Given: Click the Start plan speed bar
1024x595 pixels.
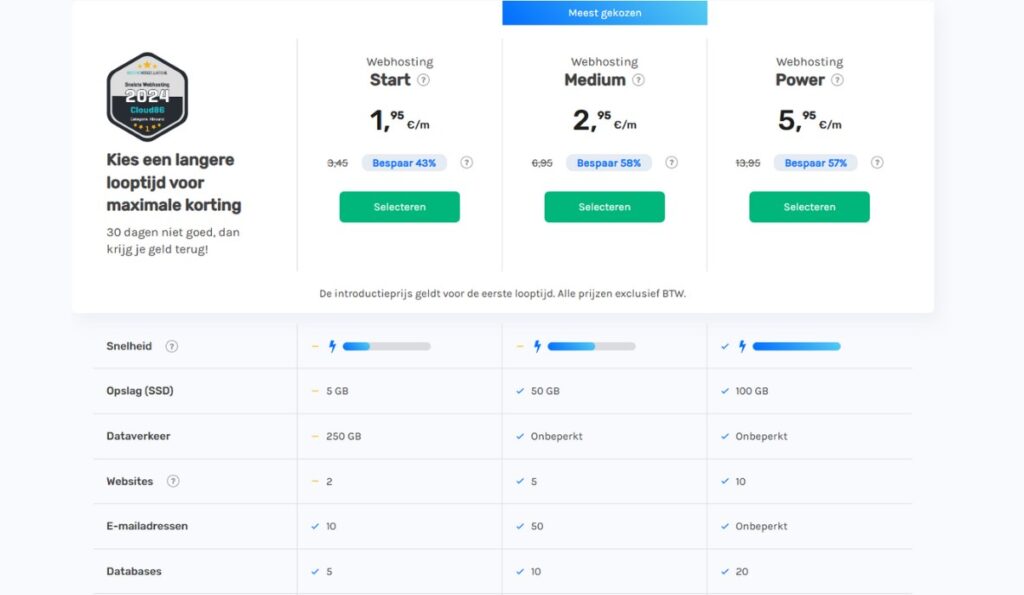Looking at the screenshot, I should (386, 346).
